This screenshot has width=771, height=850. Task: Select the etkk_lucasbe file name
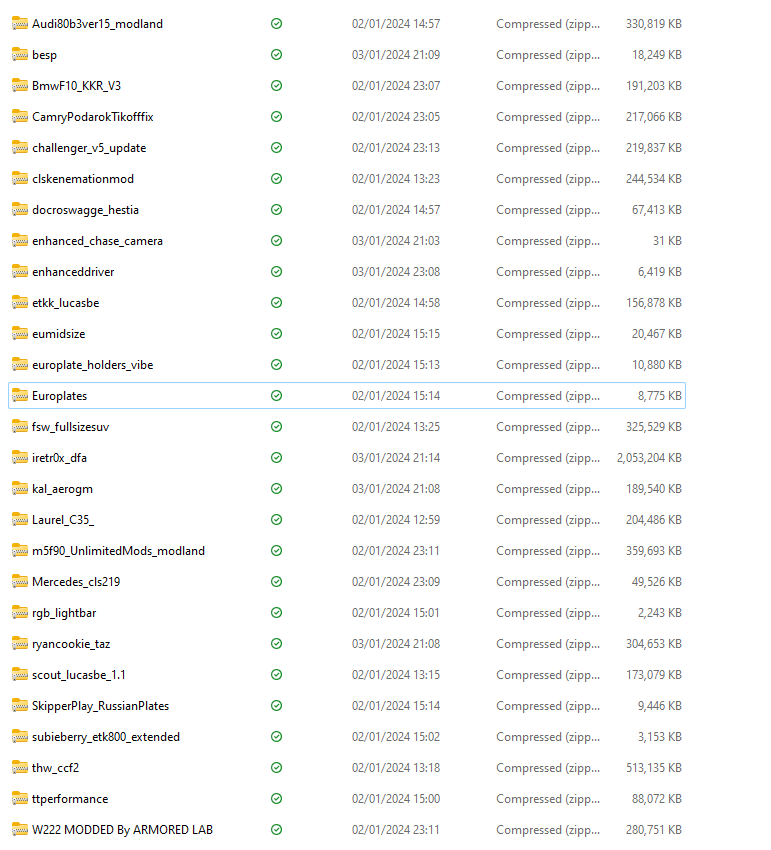pos(66,303)
